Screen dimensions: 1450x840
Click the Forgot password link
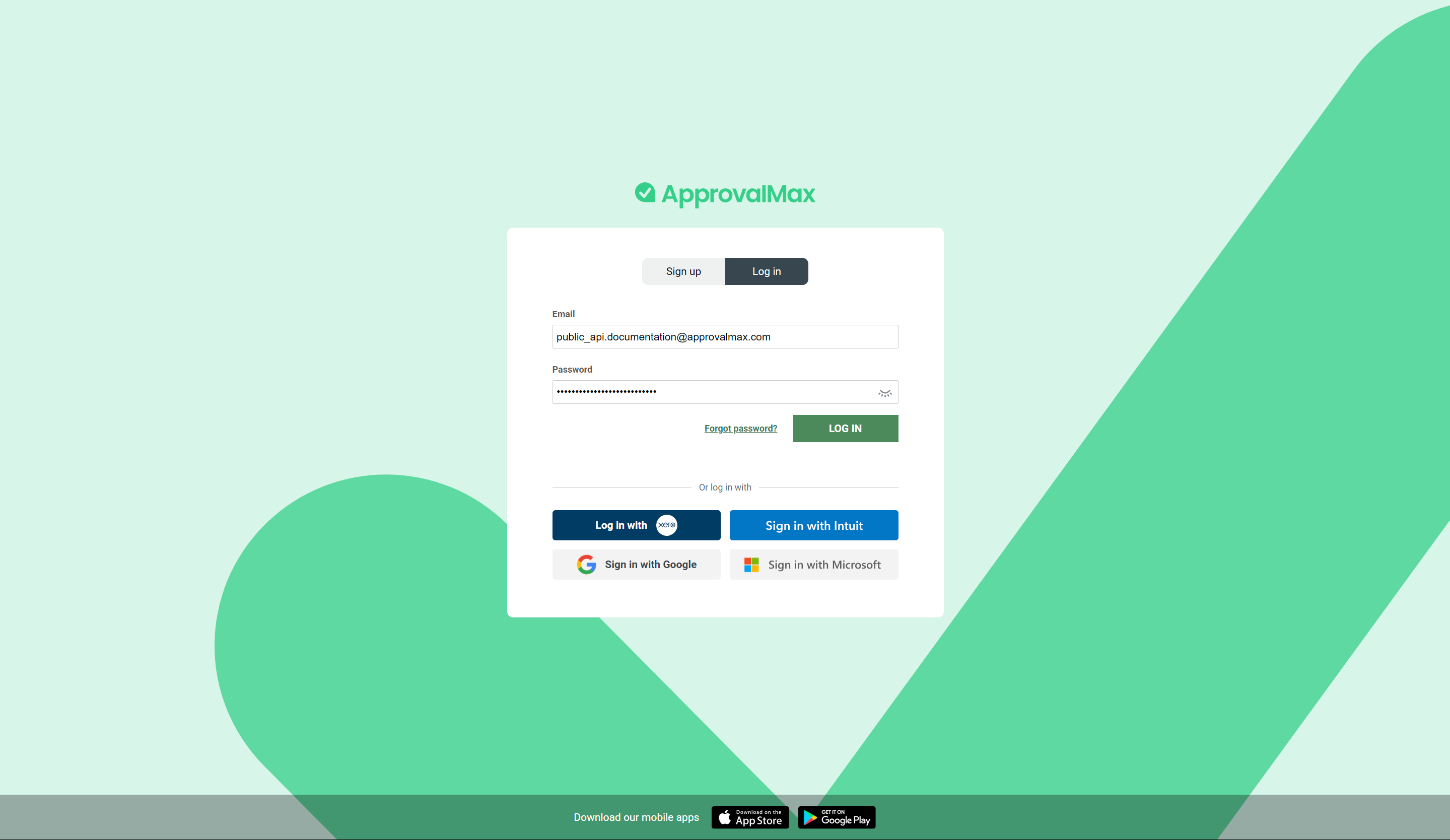pyautogui.click(x=740, y=428)
